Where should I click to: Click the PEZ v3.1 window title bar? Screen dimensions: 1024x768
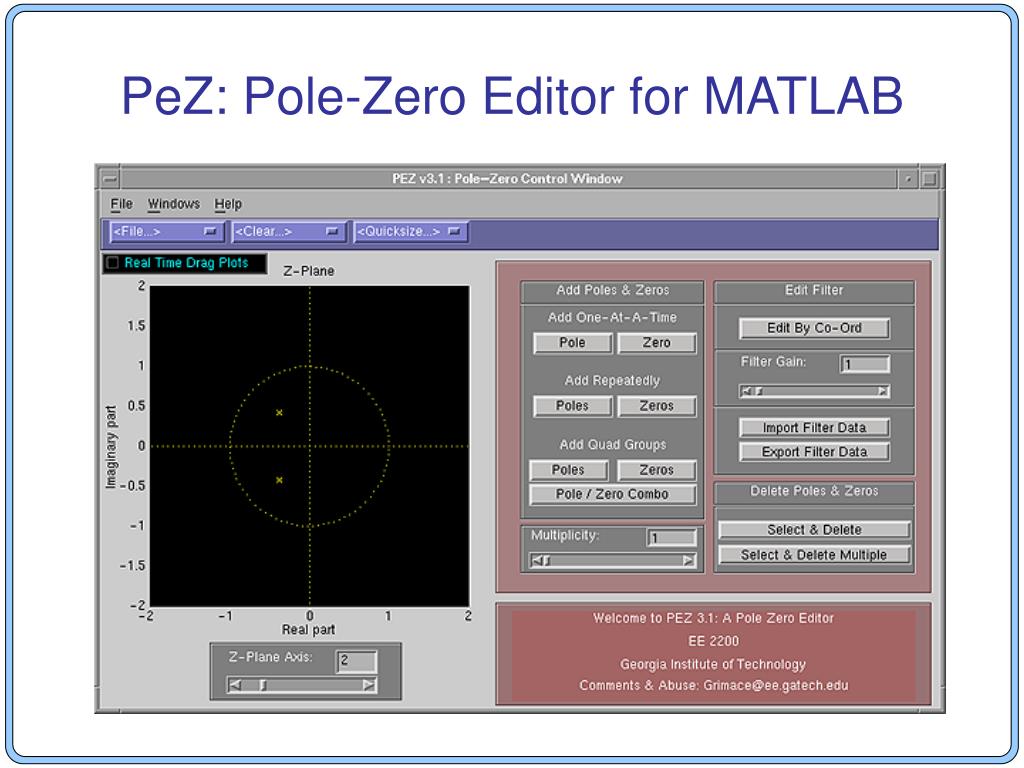click(x=507, y=178)
